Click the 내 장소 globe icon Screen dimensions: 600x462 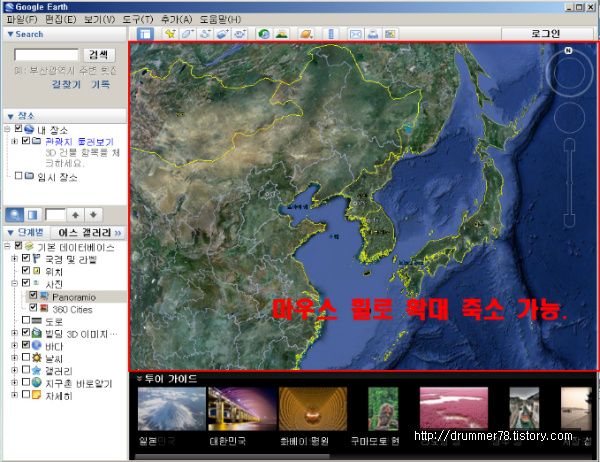pos(29,129)
